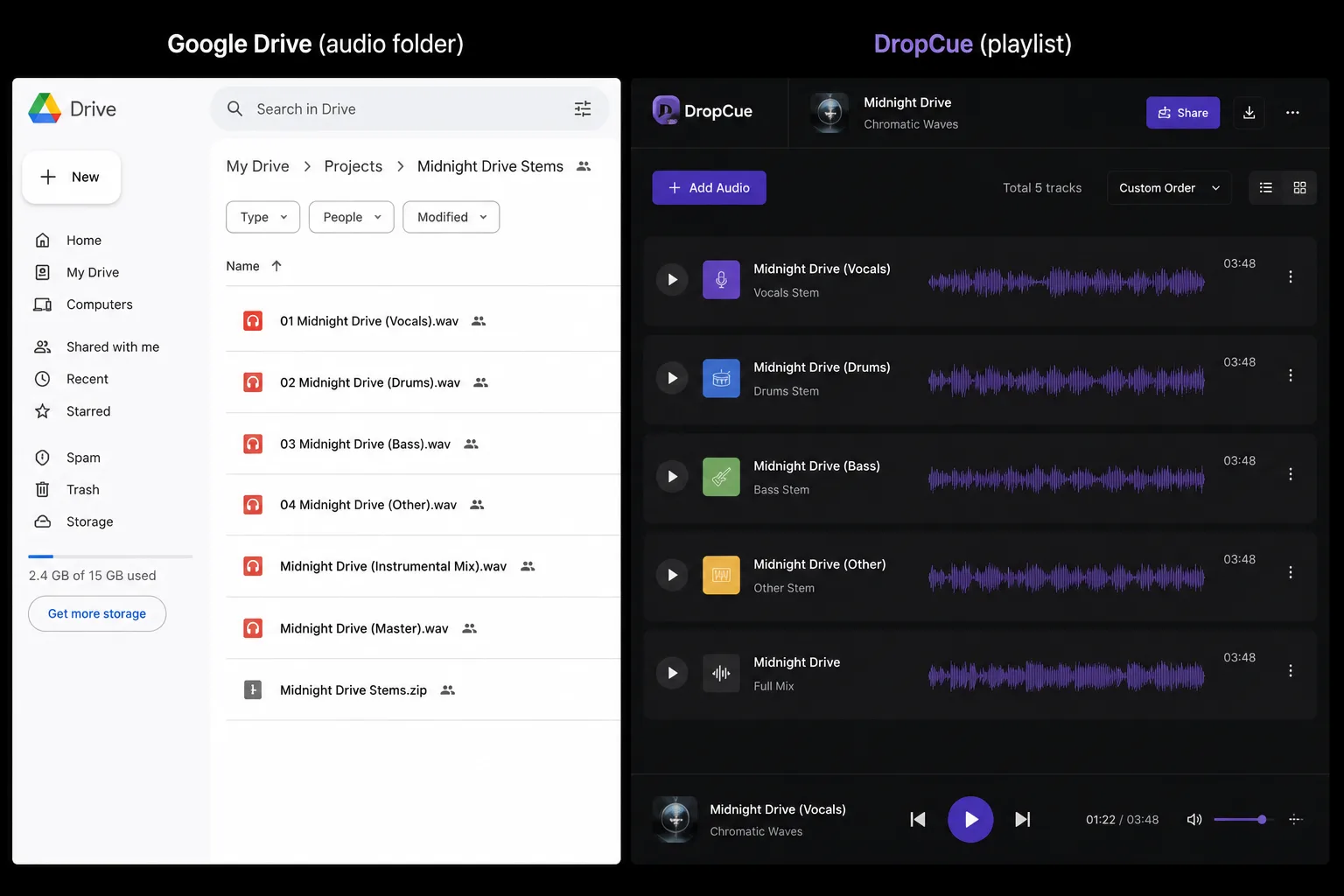Image resolution: width=1344 pixels, height=896 pixels.
Task: Play the Midnight Drive (Vocals) track
Action: pyautogui.click(x=672, y=280)
